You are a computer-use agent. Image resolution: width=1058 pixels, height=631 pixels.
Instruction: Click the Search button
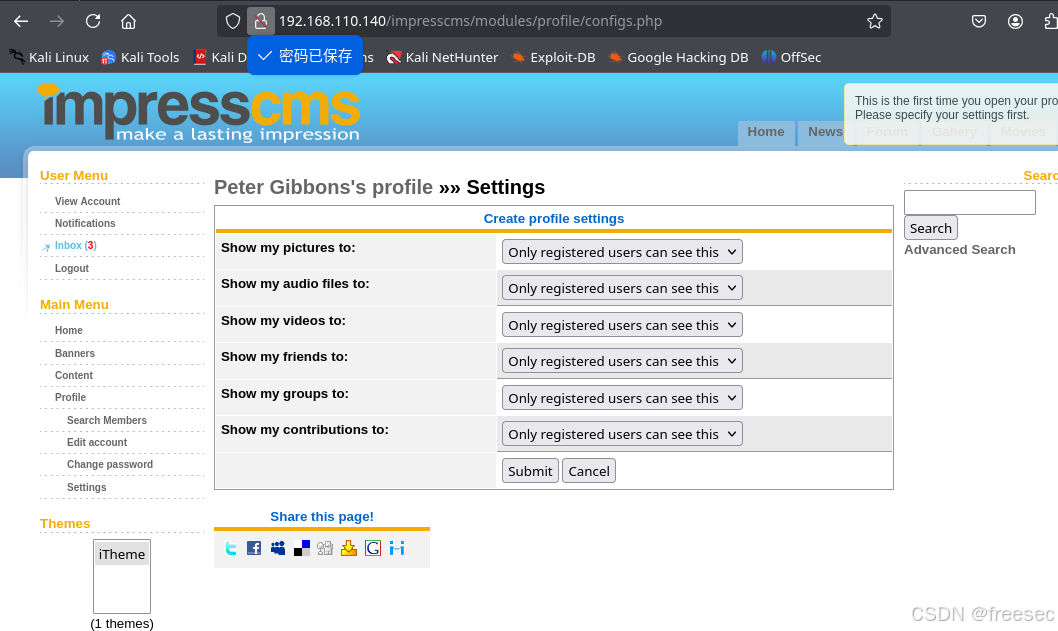pos(930,228)
